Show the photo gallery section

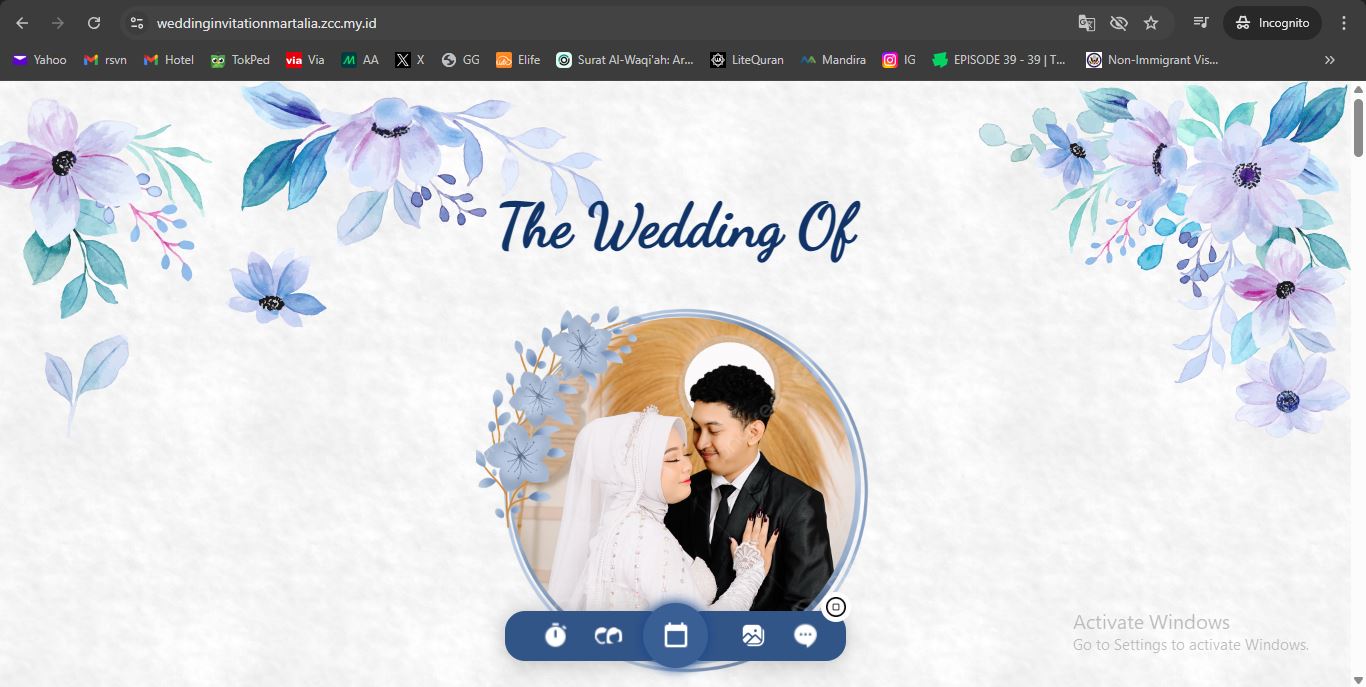(753, 635)
